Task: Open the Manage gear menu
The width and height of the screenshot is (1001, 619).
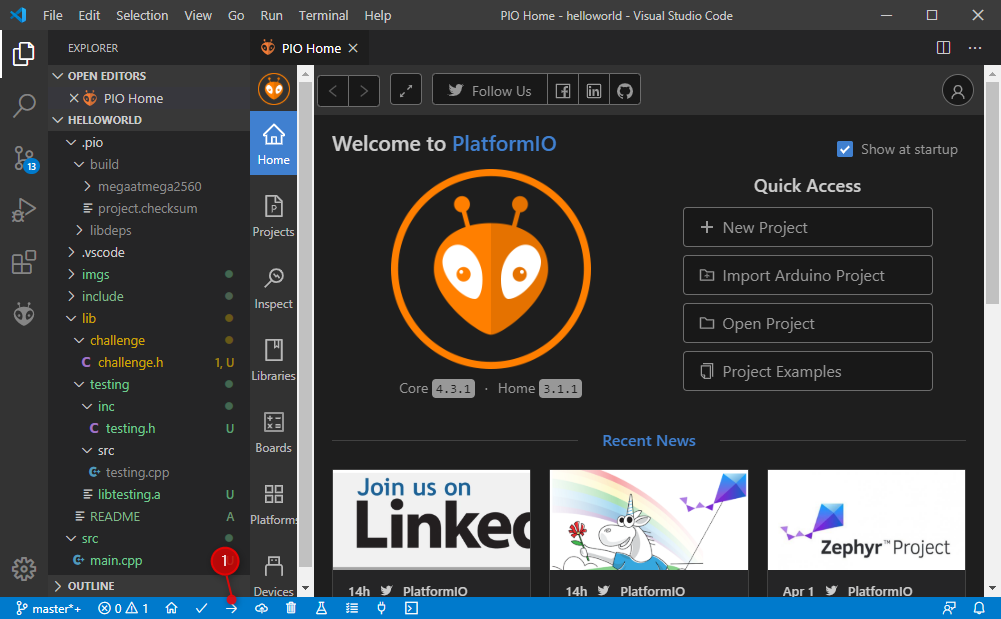Action: [24, 569]
